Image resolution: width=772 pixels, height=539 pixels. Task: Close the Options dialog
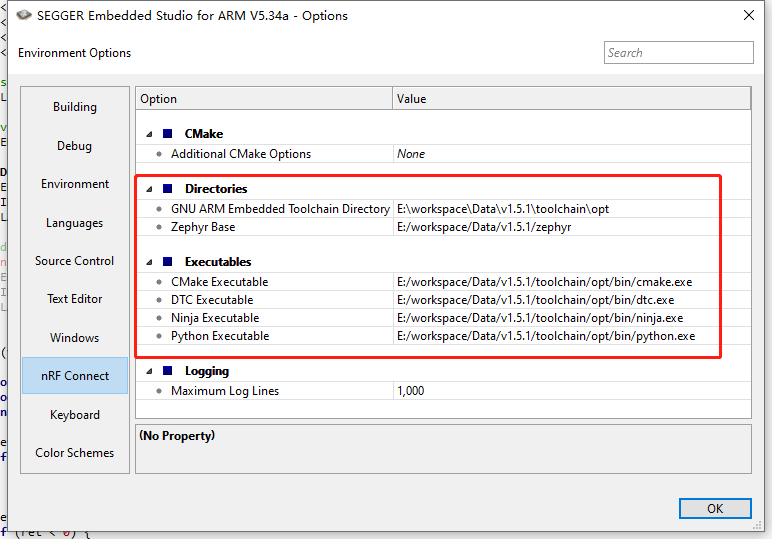(x=749, y=15)
